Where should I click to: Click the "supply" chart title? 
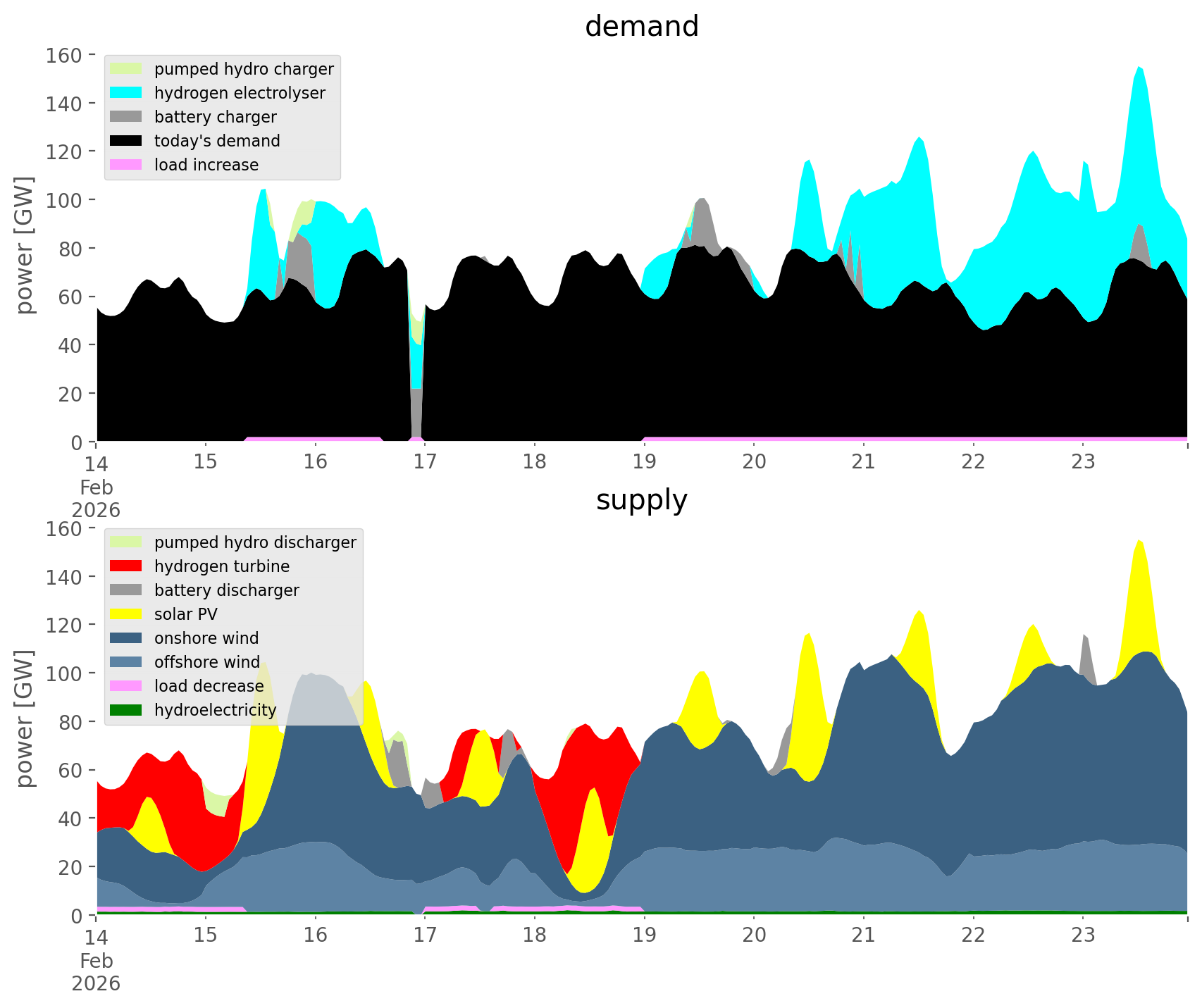641,500
